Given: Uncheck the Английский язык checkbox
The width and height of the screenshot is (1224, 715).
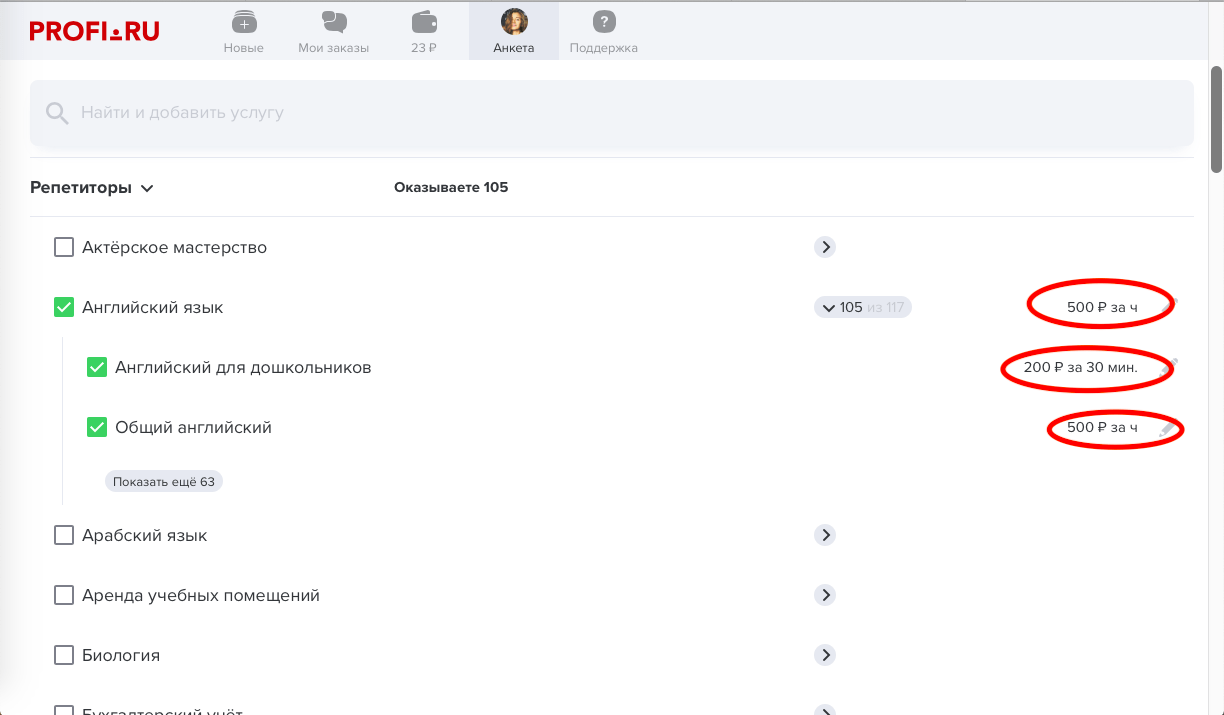Looking at the screenshot, I should (64, 307).
